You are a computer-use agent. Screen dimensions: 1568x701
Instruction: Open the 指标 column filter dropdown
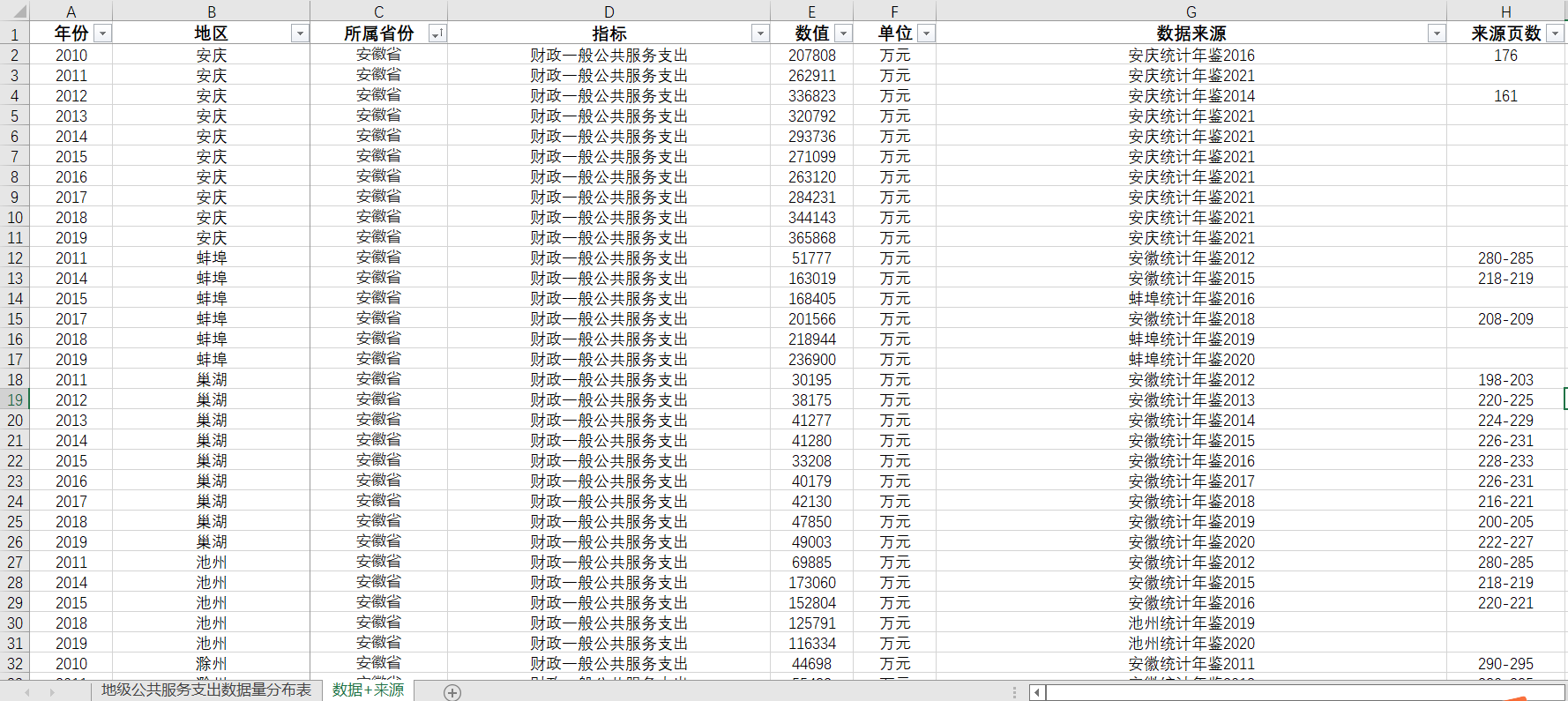point(760,34)
